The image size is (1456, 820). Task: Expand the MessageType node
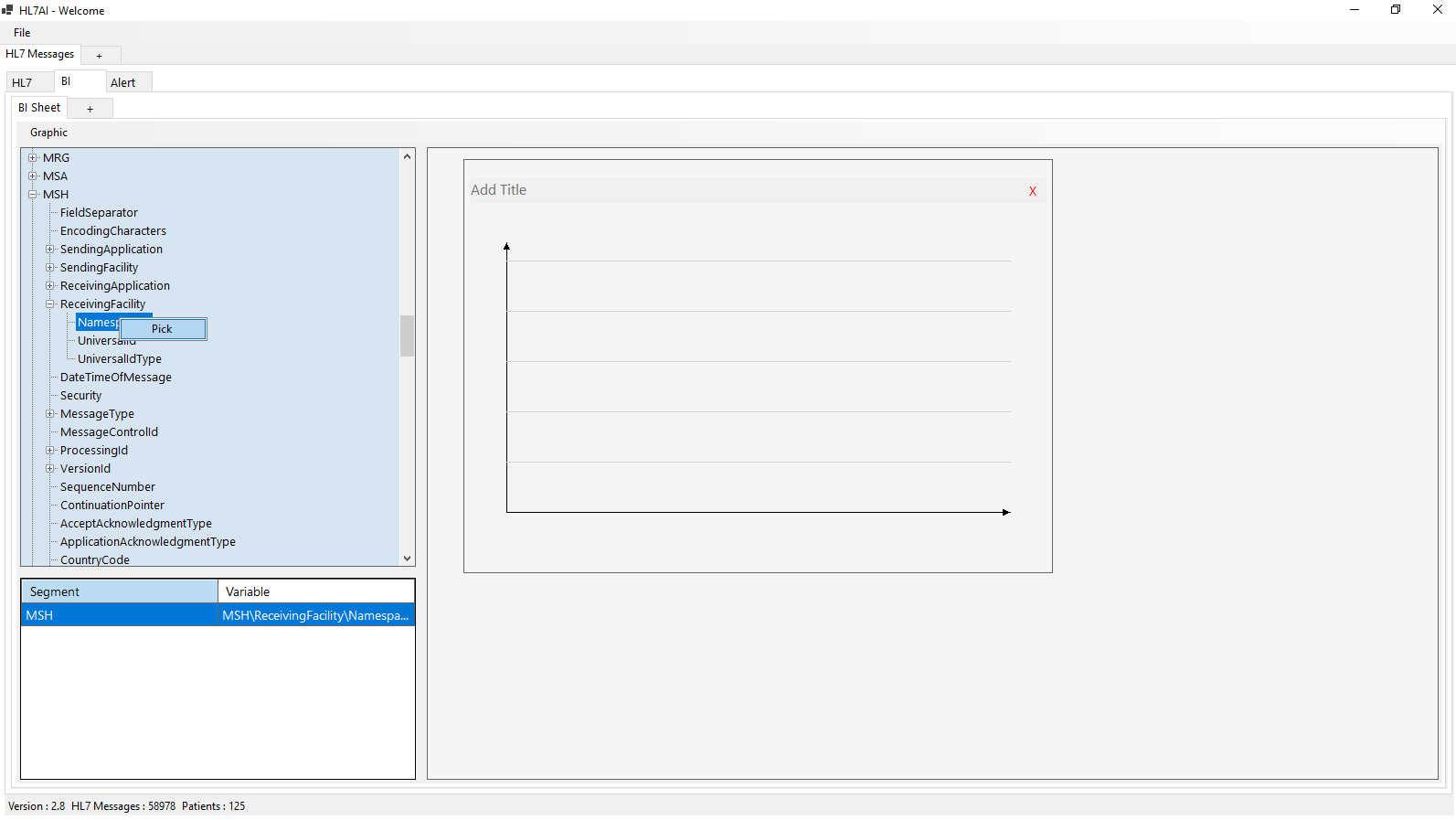coord(50,414)
